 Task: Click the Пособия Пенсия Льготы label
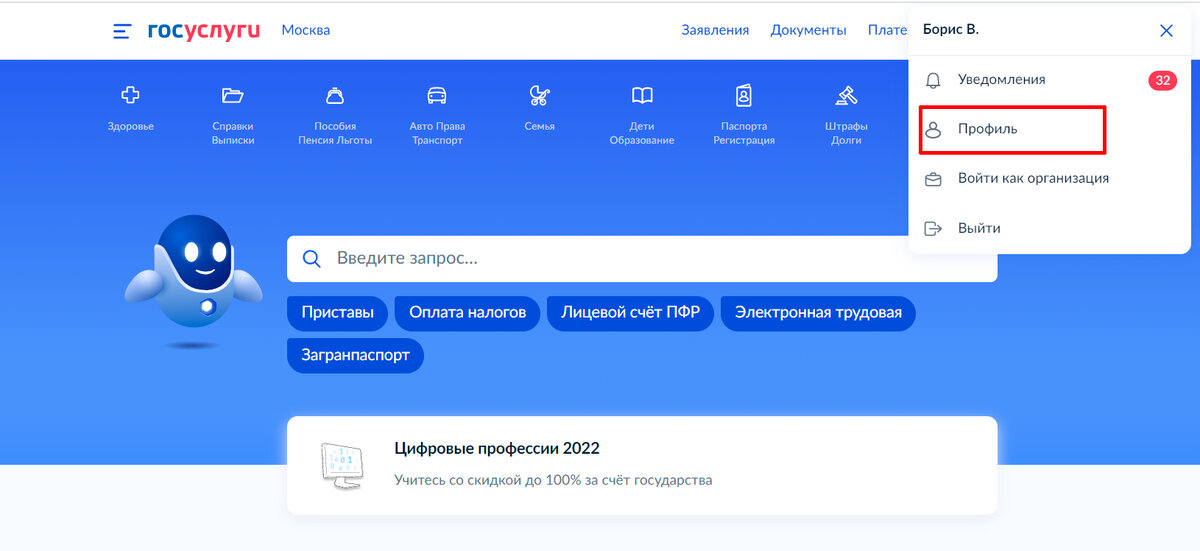pos(335,133)
